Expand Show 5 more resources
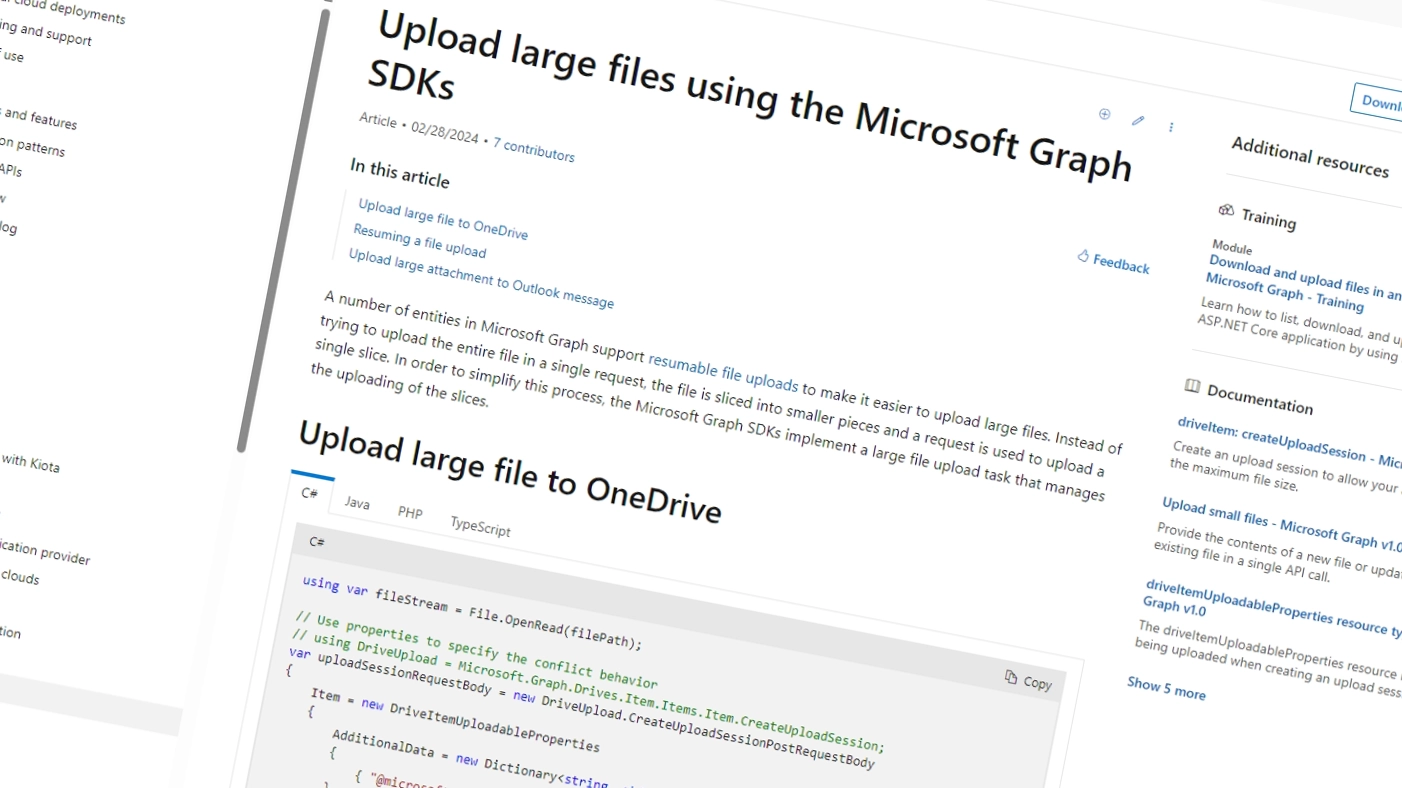Image resolution: width=1402 pixels, height=788 pixels. pos(1166,688)
